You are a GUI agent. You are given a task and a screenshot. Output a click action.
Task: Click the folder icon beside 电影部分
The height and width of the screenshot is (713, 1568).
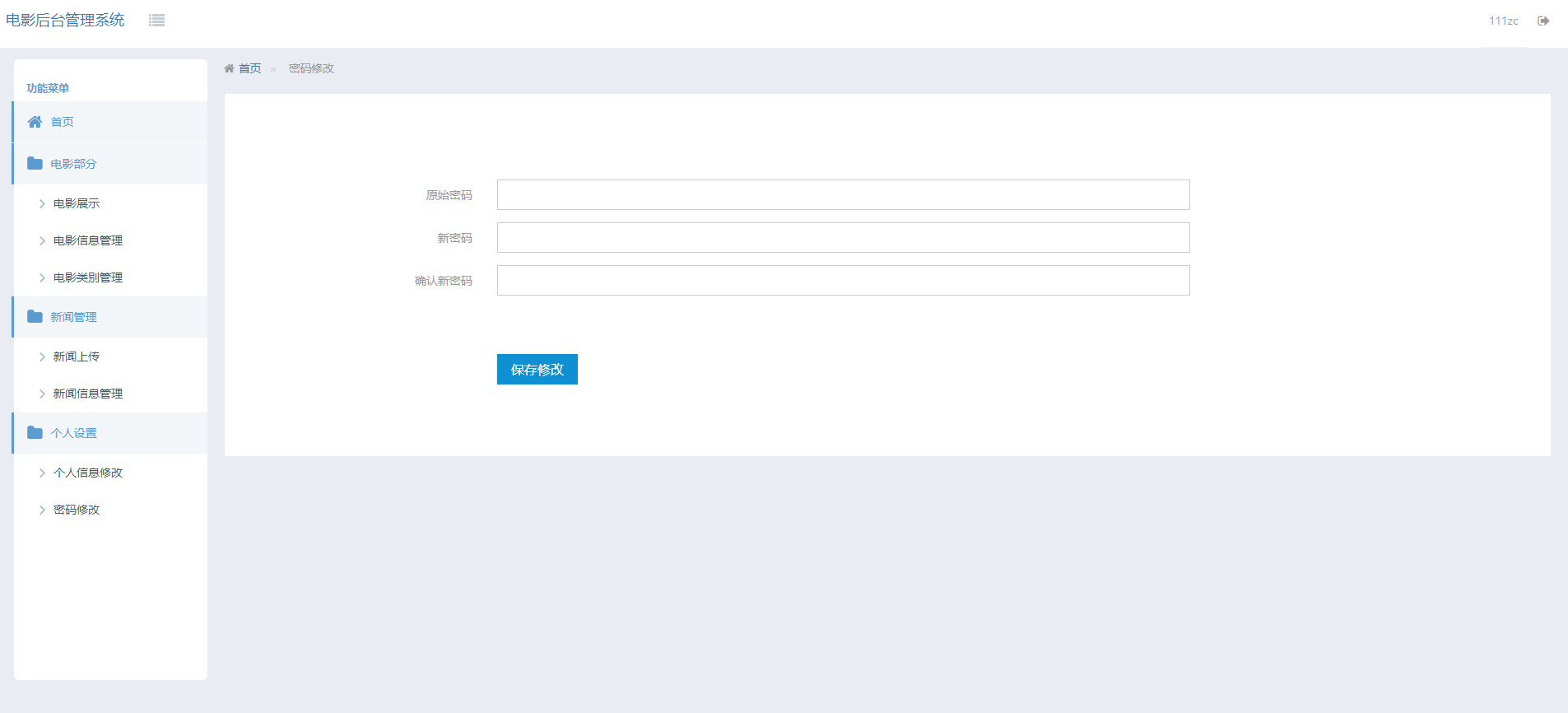pyautogui.click(x=35, y=163)
